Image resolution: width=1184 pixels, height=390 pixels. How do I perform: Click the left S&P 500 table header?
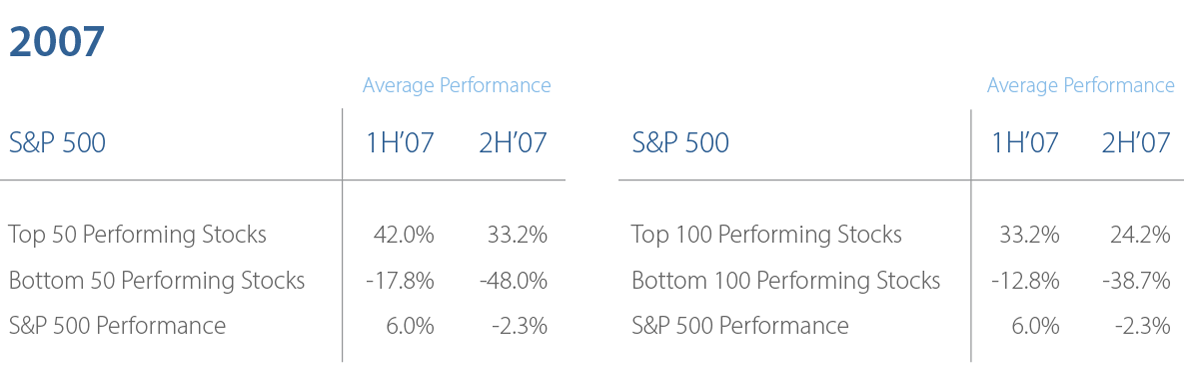pyautogui.click(x=57, y=143)
